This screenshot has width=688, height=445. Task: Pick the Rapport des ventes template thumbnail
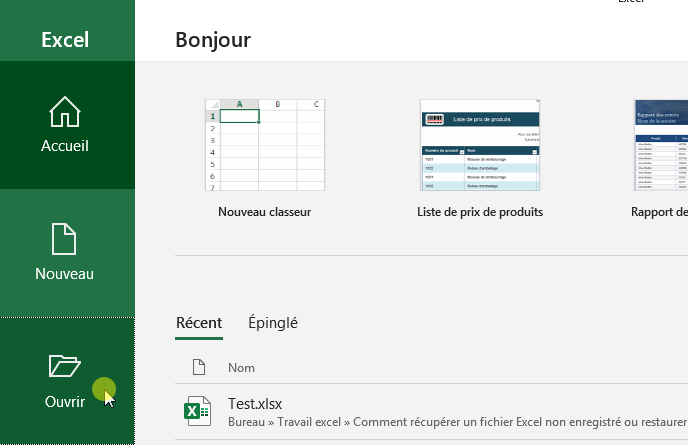(661, 144)
